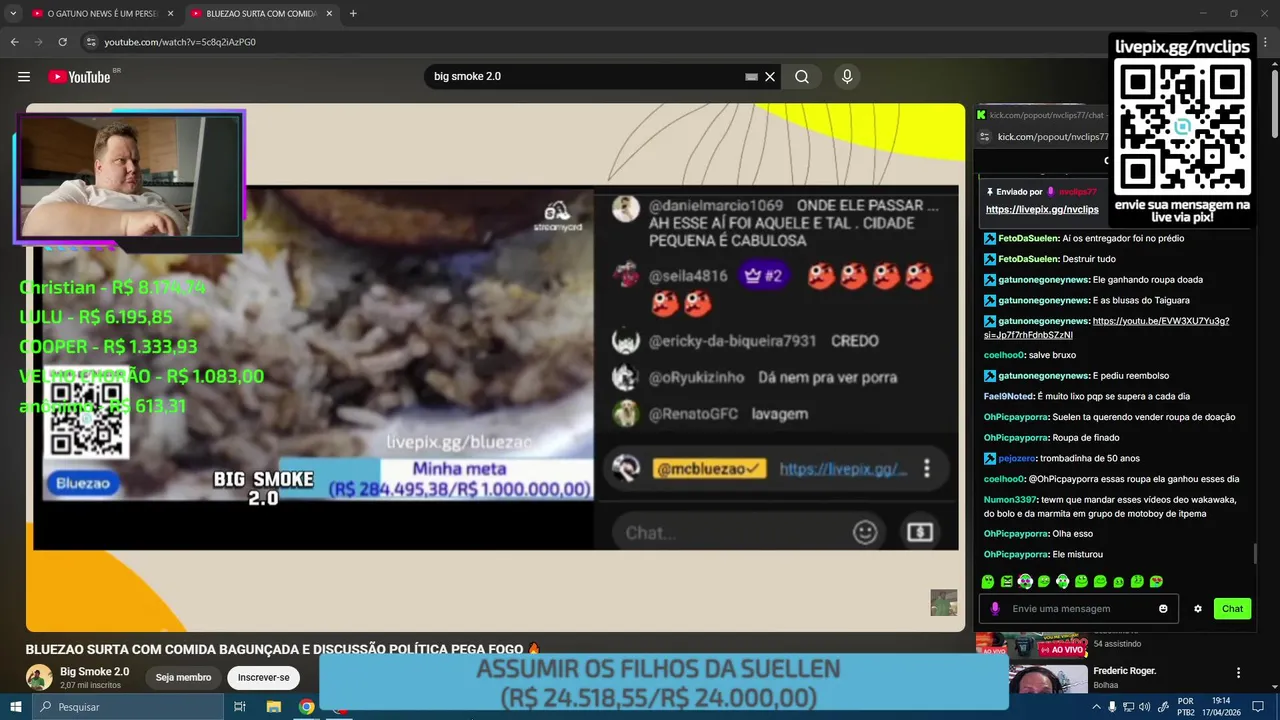Close the BLUEZAO SURTA tab
The height and width of the screenshot is (720, 1280).
(329, 14)
